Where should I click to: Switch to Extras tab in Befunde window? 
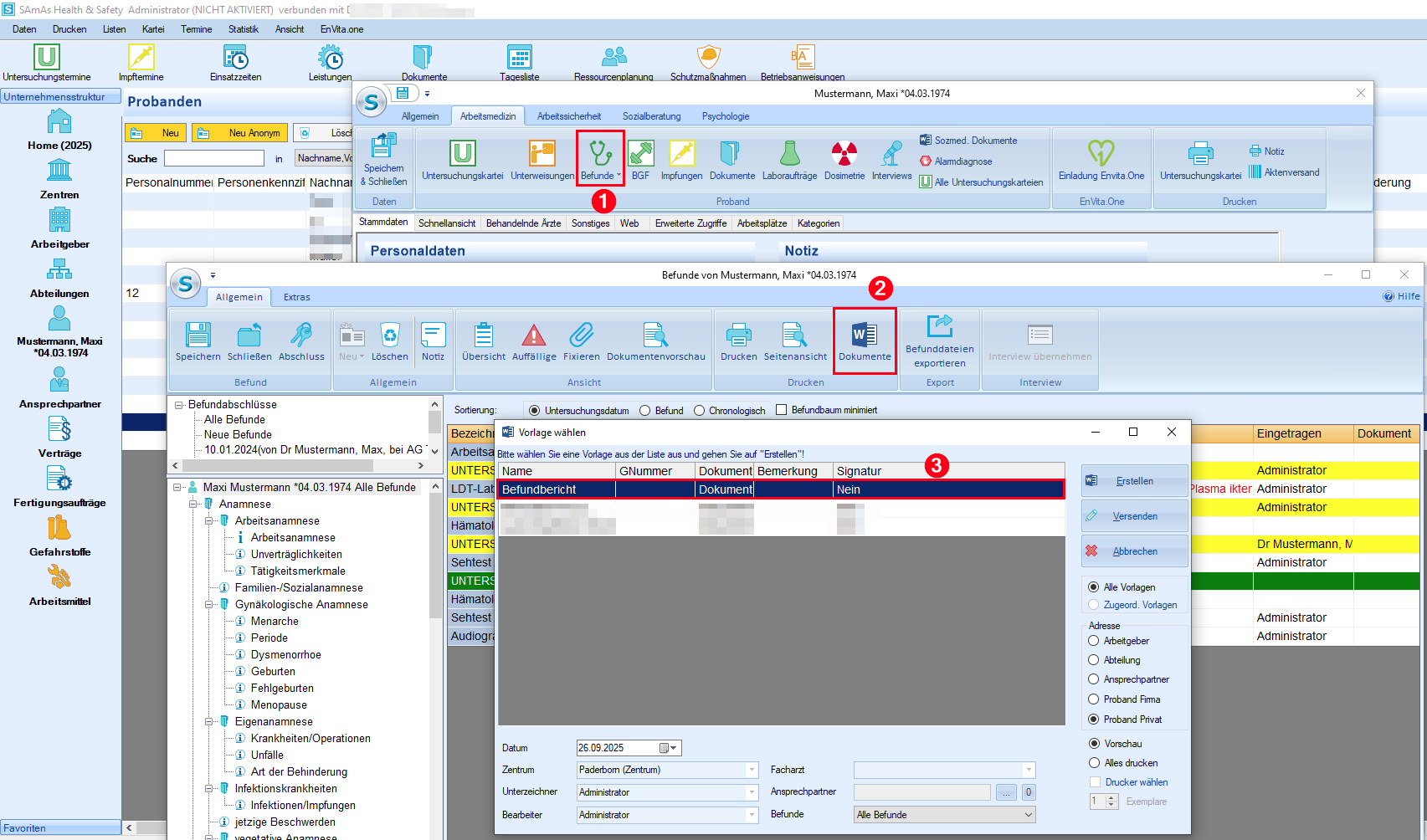coord(296,297)
